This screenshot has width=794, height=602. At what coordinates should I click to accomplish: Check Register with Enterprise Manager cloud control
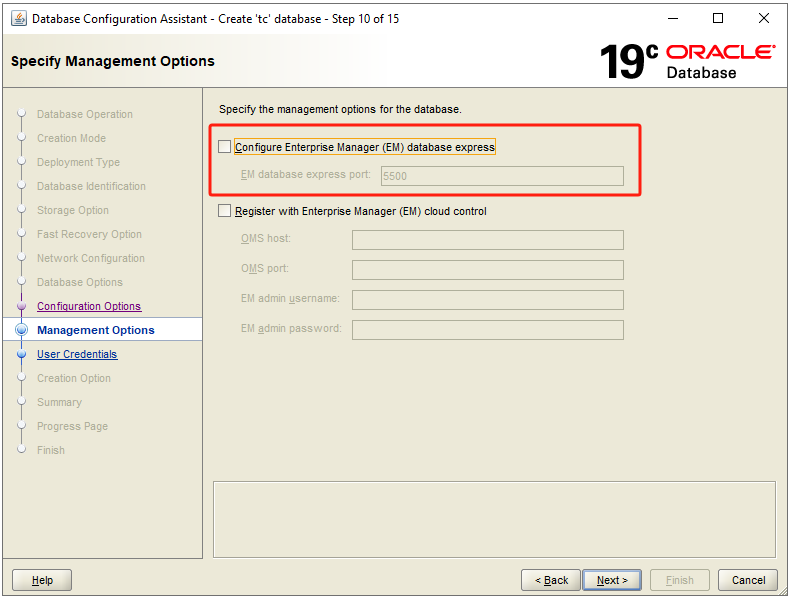[224, 211]
